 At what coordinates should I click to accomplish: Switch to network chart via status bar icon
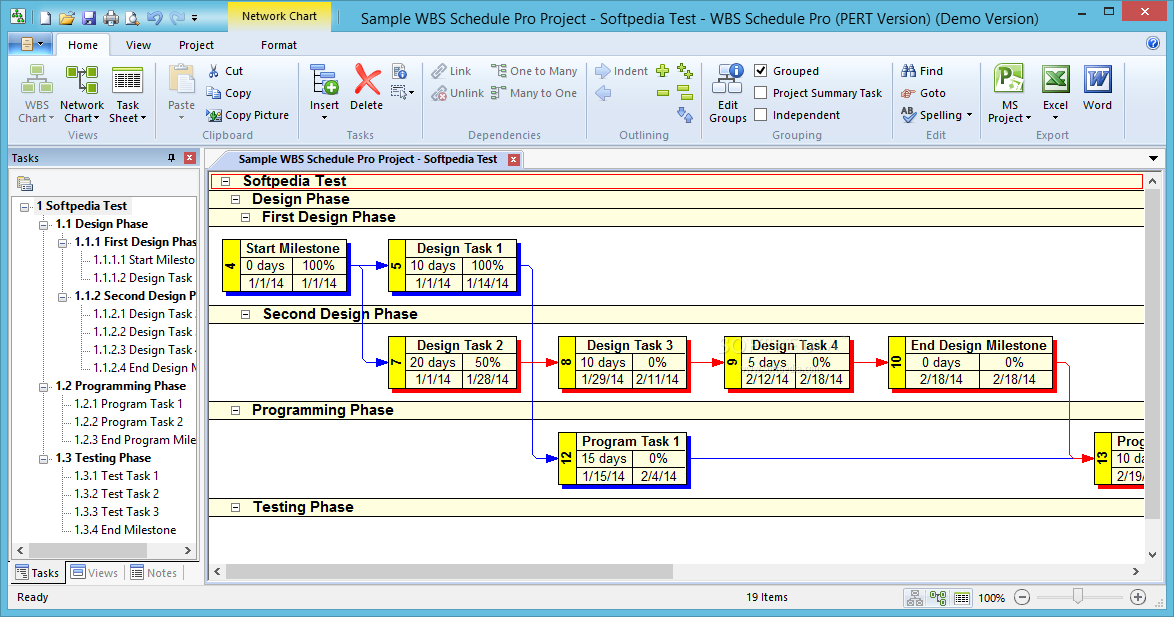(938, 598)
